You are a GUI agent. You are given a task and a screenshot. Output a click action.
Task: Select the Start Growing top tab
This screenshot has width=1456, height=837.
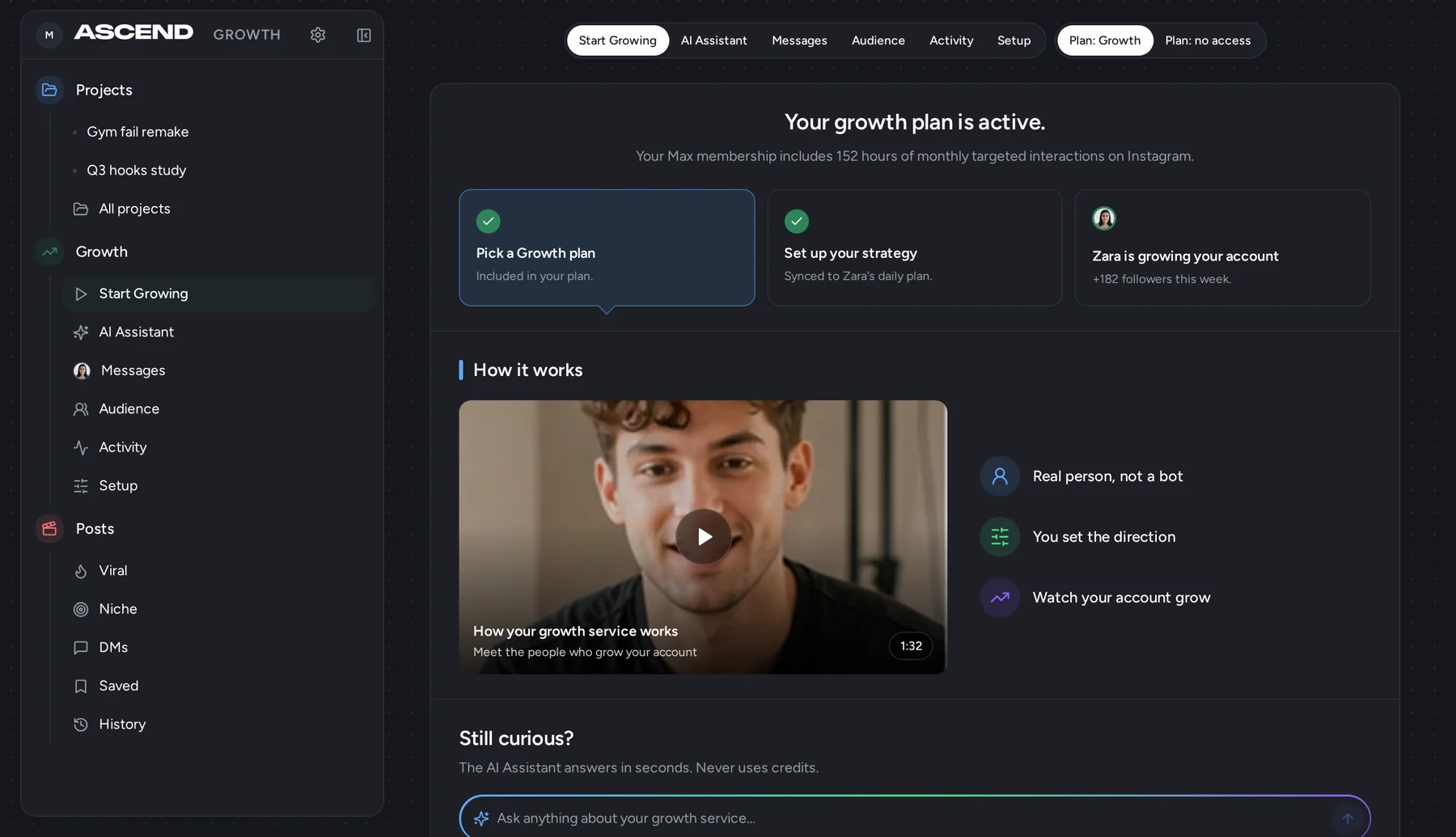point(618,40)
